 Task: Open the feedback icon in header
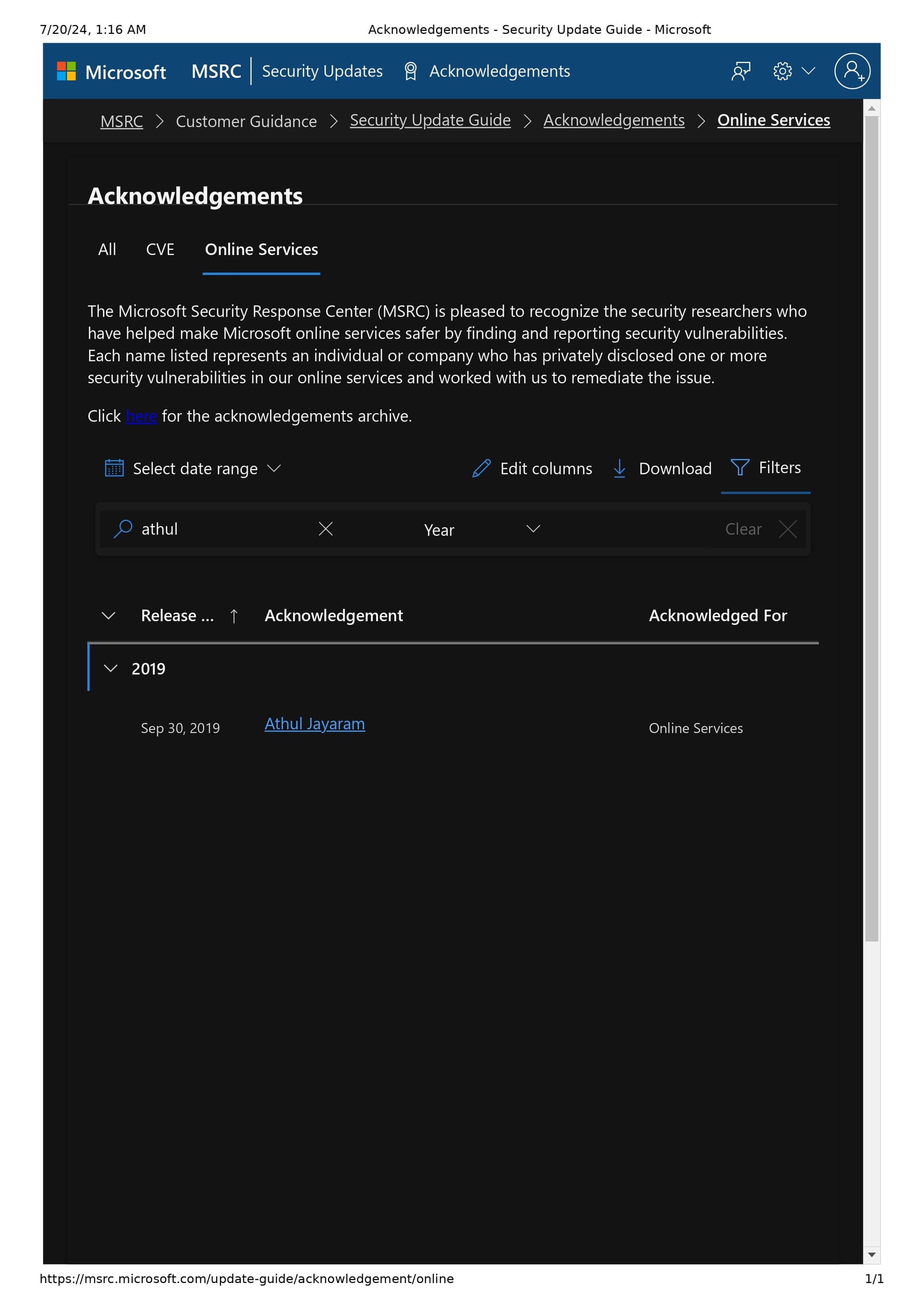[x=740, y=71]
